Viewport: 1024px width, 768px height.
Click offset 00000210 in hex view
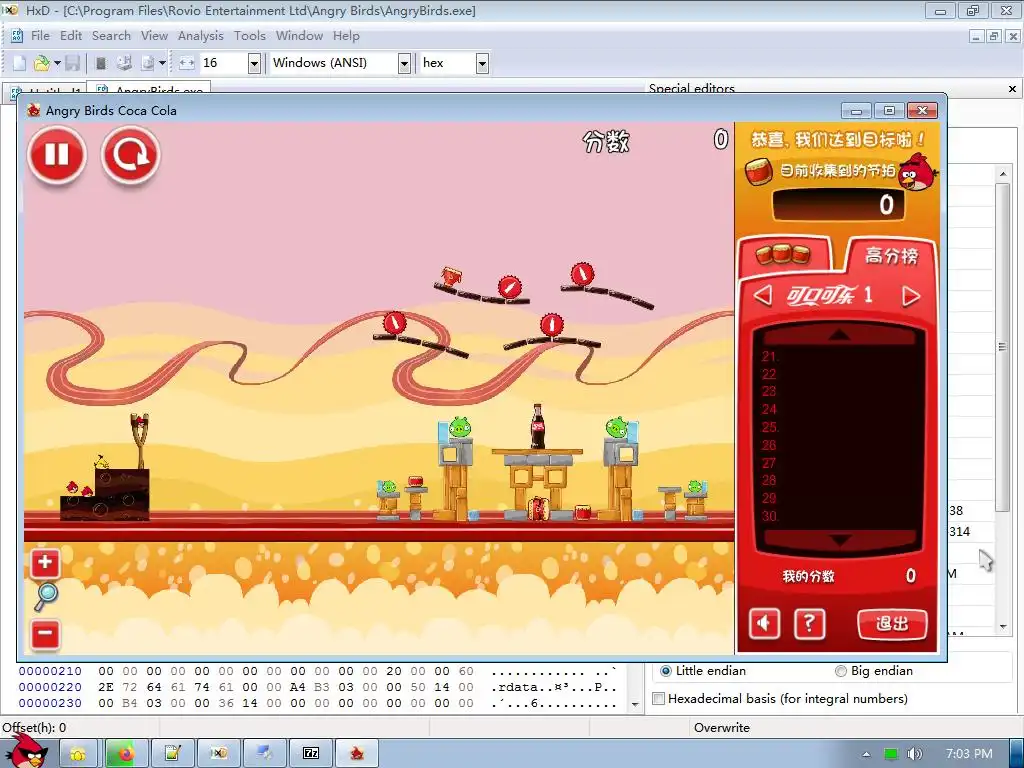click(x=50, y=671)
